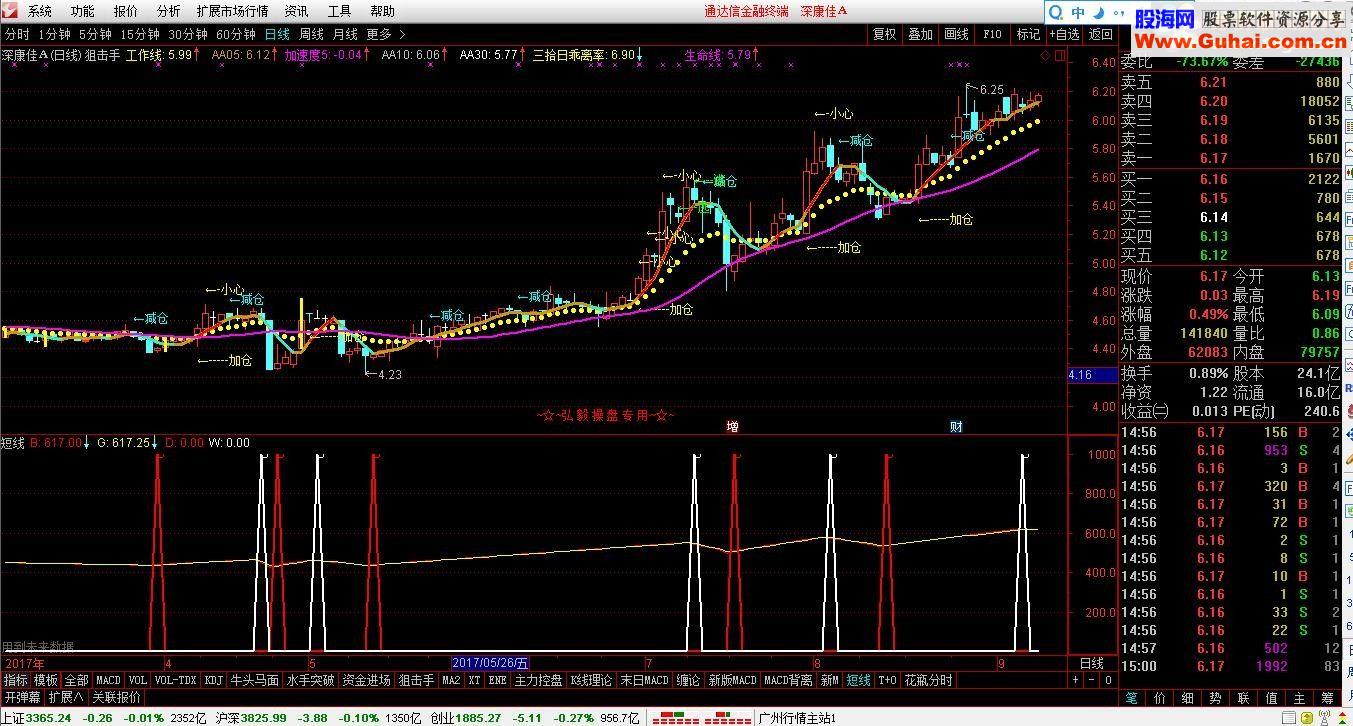
Task: Switch to the 联 tab
Action: pyautogui.click(x=1243, y=698)
